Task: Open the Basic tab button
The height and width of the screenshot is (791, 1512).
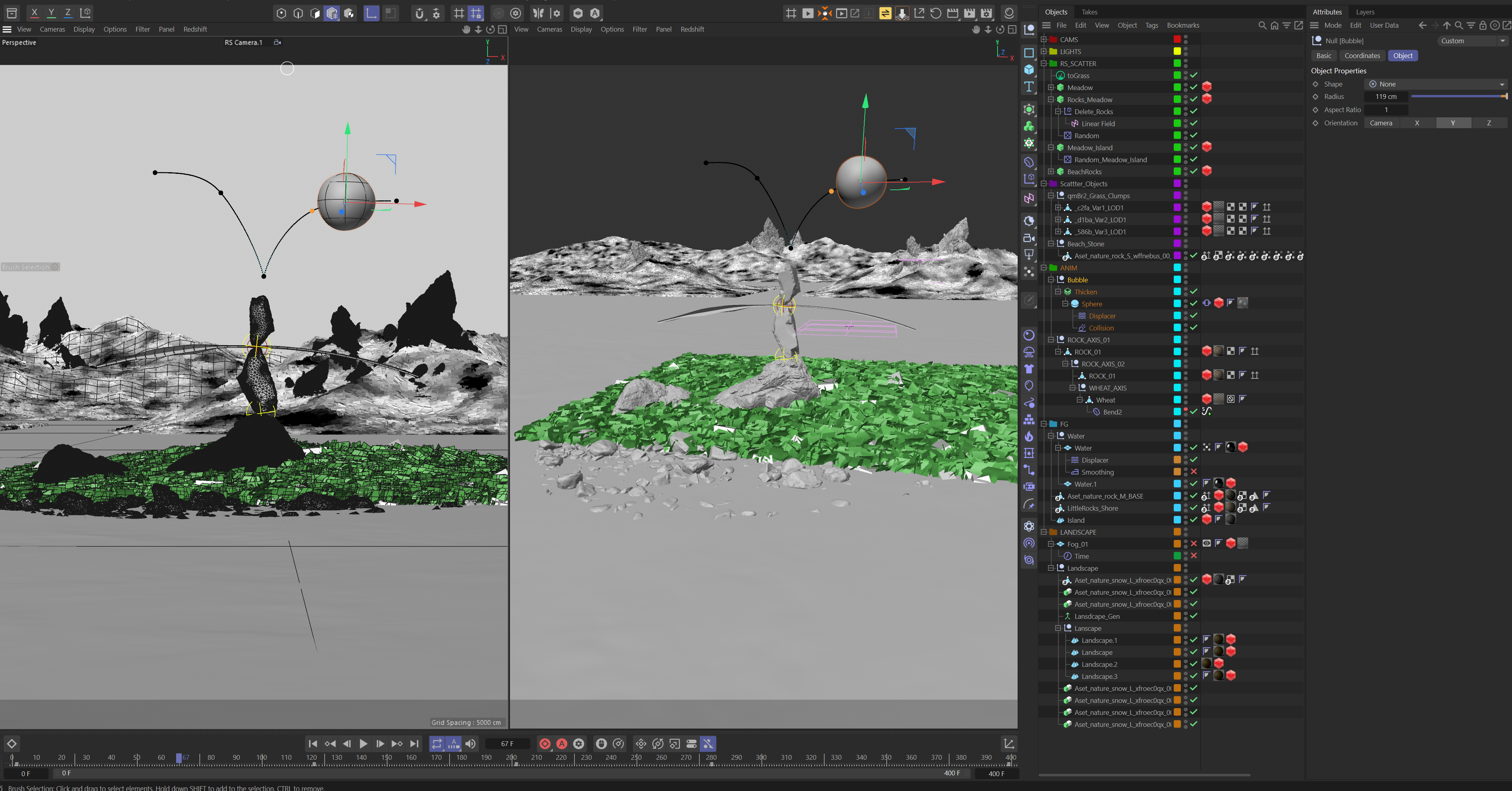Action: click(1323, 56)
